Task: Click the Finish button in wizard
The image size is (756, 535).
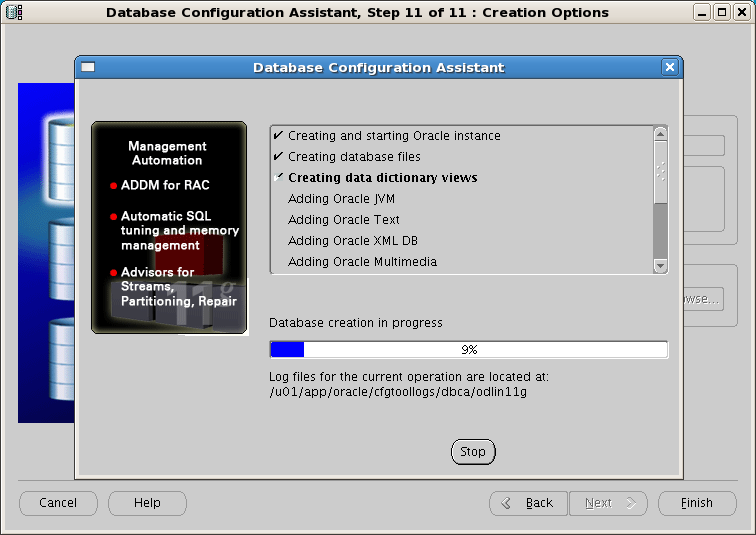Action: click(697, 503)
